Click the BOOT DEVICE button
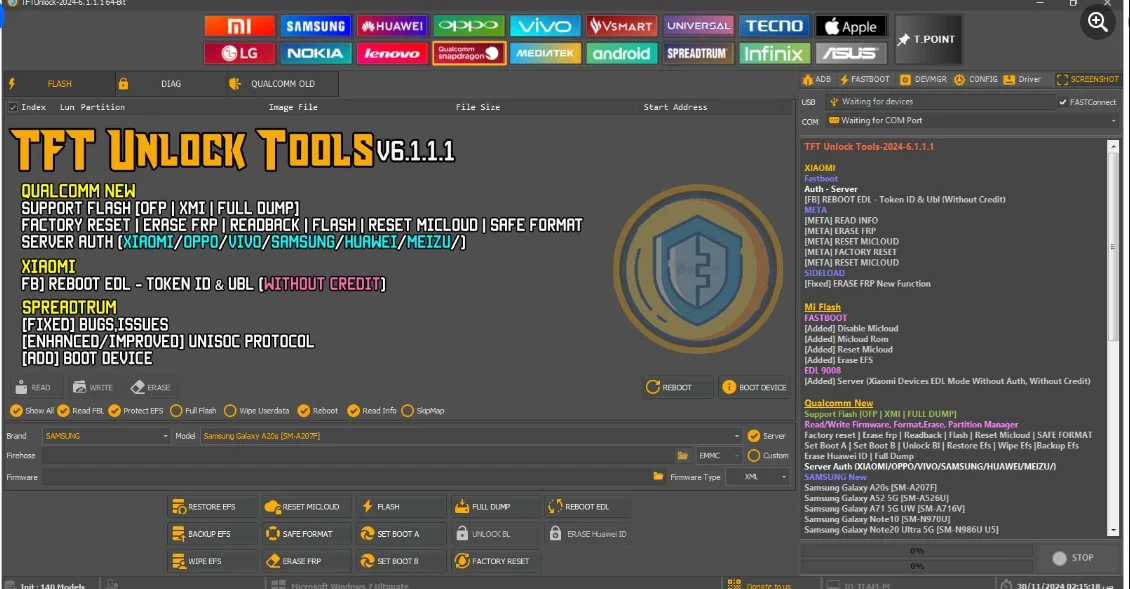 tap(754, 387)
